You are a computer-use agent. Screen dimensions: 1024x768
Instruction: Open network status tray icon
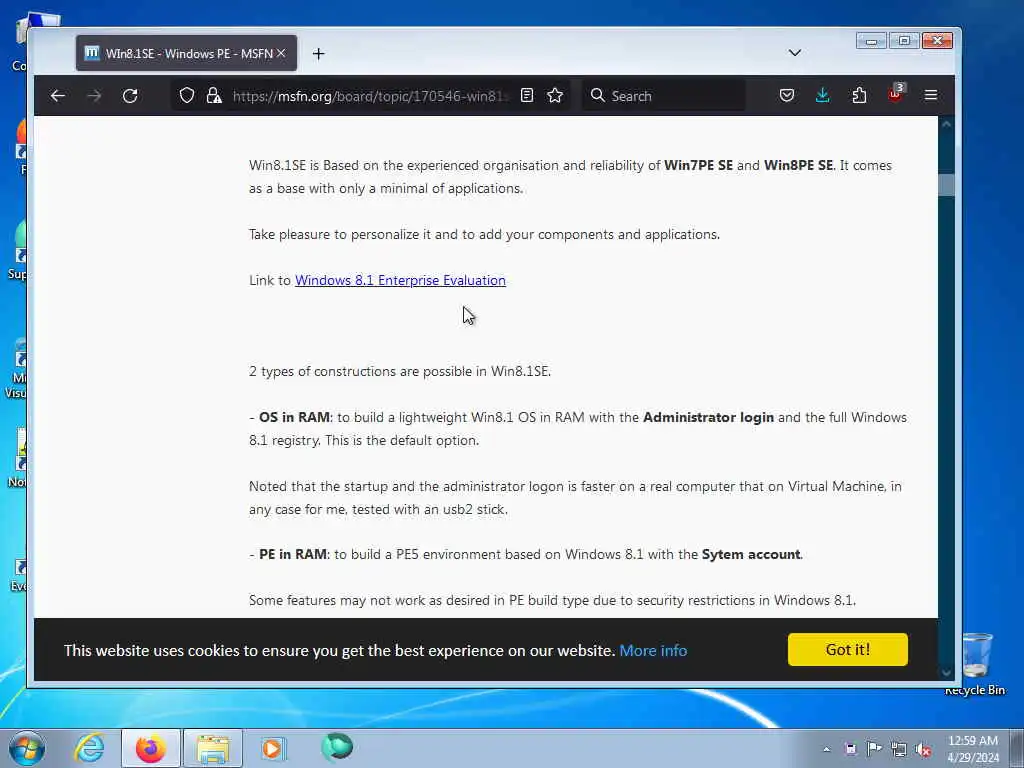[x=899, y=749]
